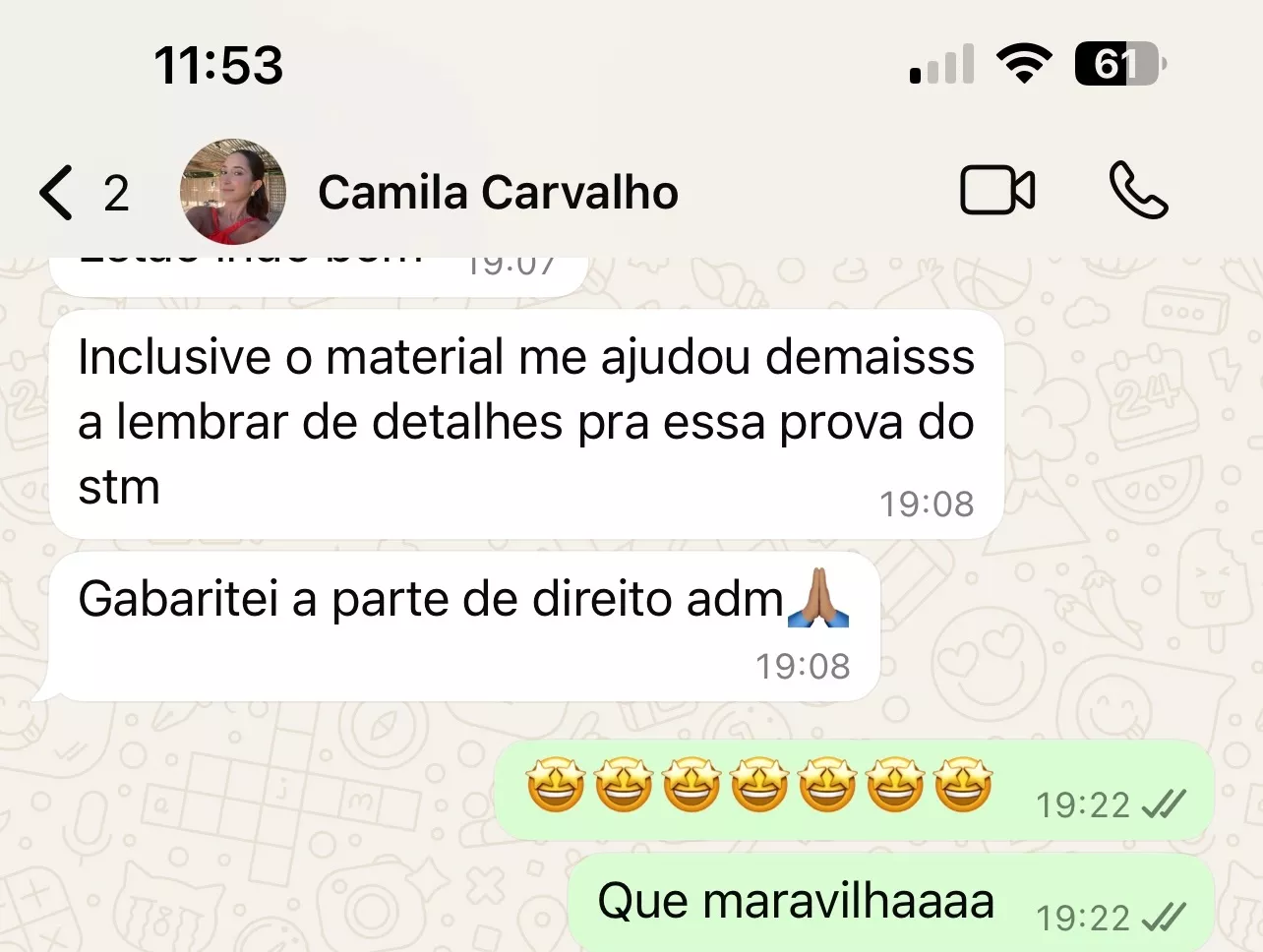1263x952 pixels.
Task: Start a voice call with Camila
Action: pos(1138,191)
